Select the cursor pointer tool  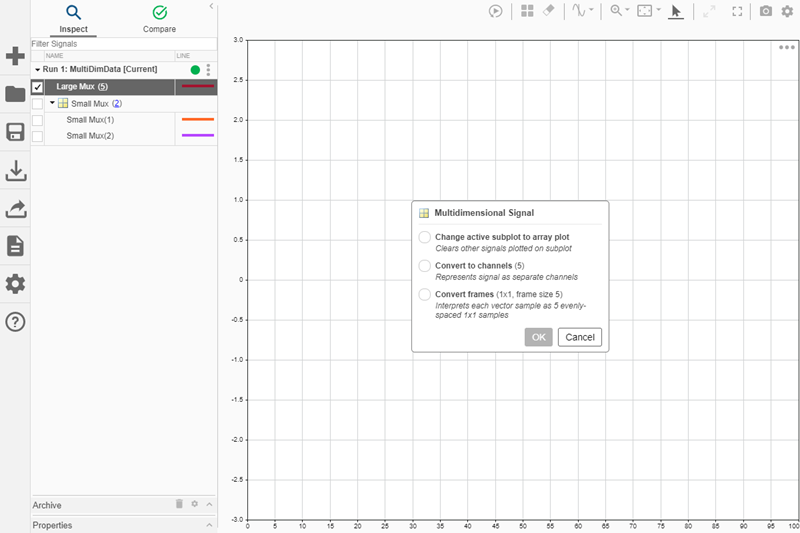pos(676,11)
